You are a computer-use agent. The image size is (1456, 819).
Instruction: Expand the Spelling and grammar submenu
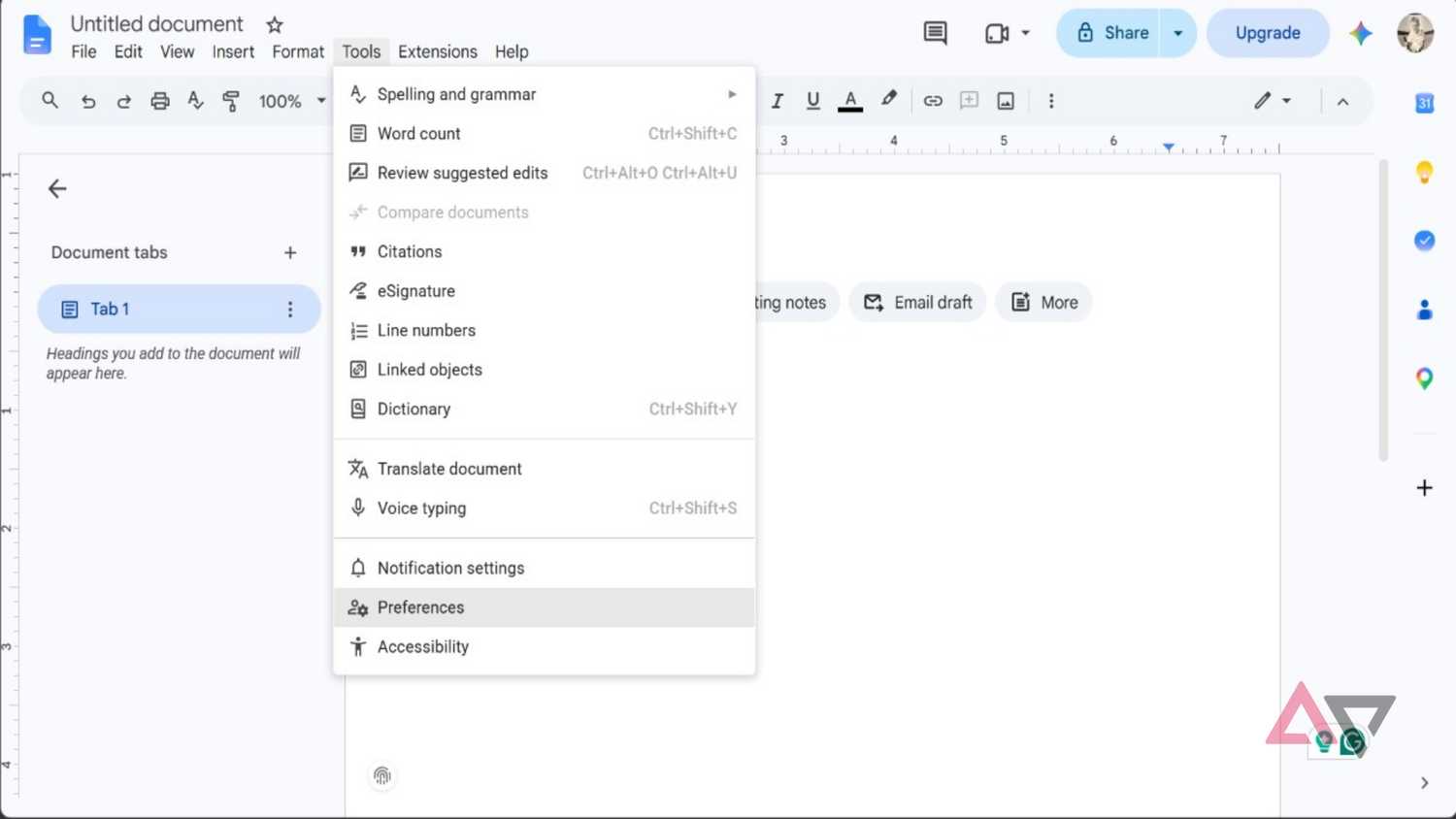click(x=544, y=94)
